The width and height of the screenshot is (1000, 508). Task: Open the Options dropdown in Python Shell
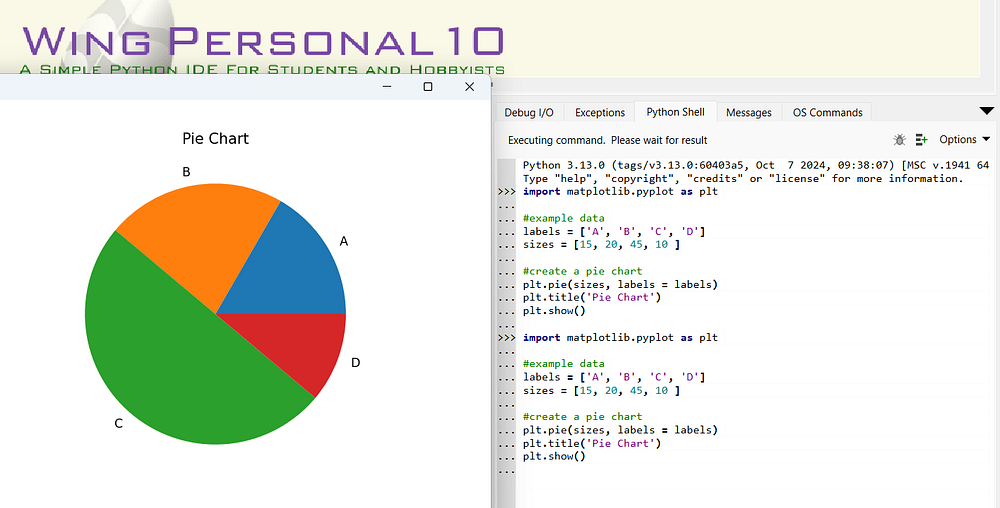coord(964,139)
